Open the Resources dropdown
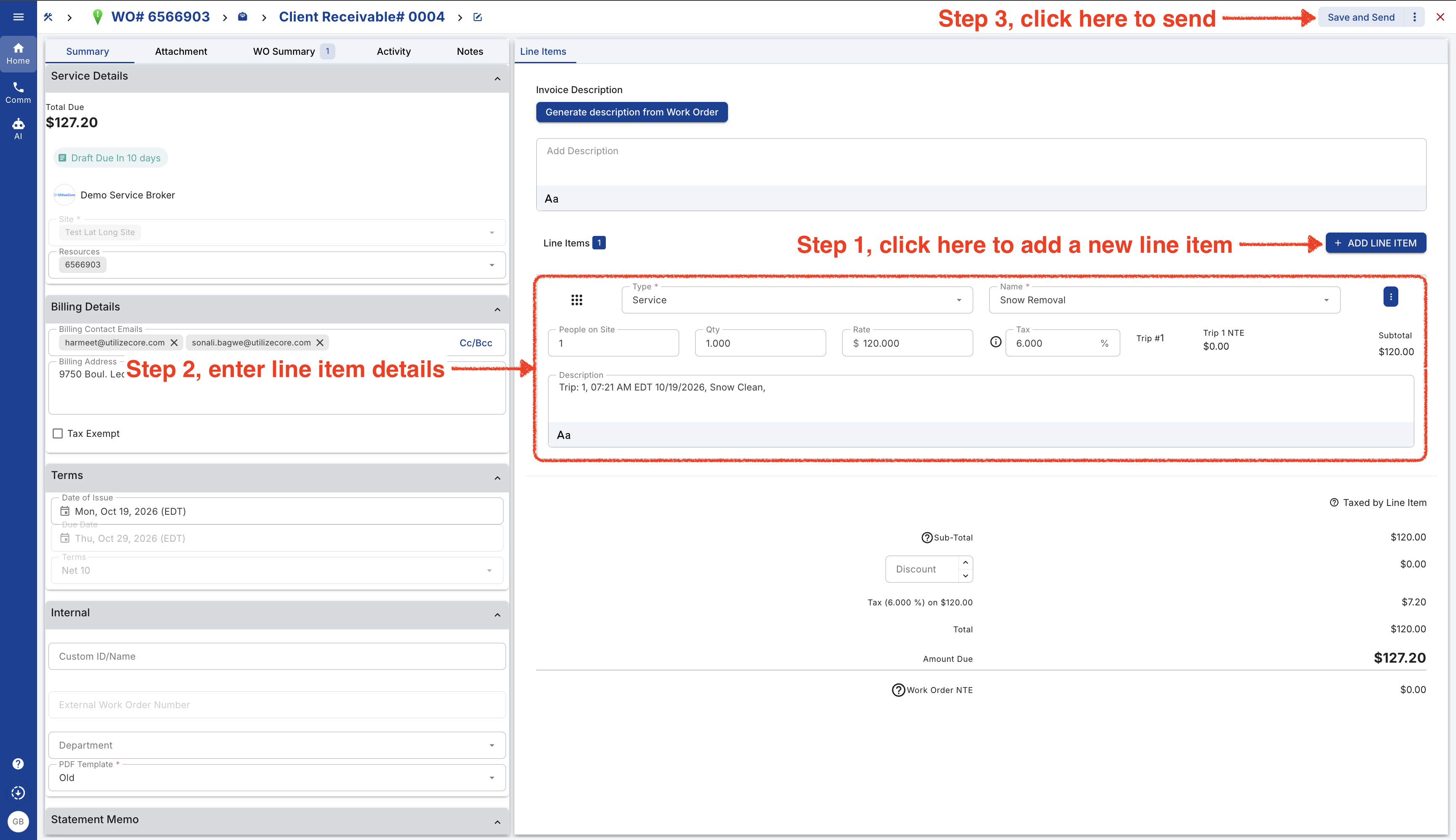Screen dimensions: 1456x840 (x=277, y=265)
